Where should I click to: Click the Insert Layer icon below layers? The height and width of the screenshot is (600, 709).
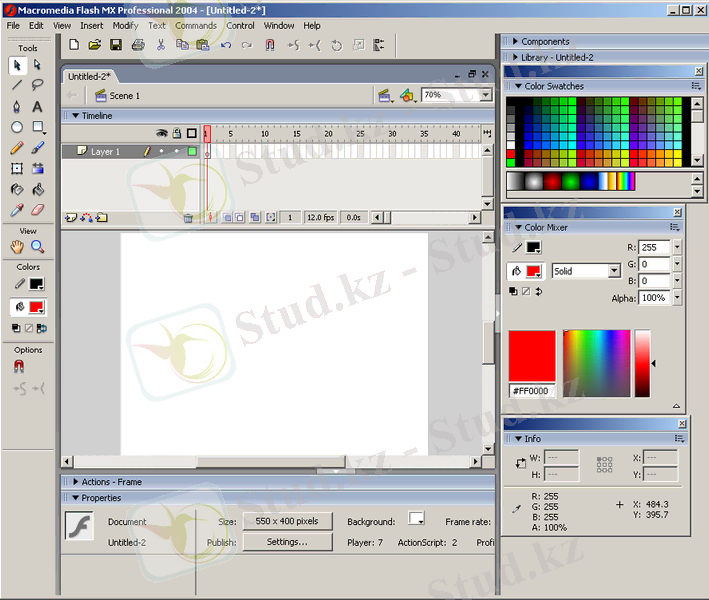70,217
